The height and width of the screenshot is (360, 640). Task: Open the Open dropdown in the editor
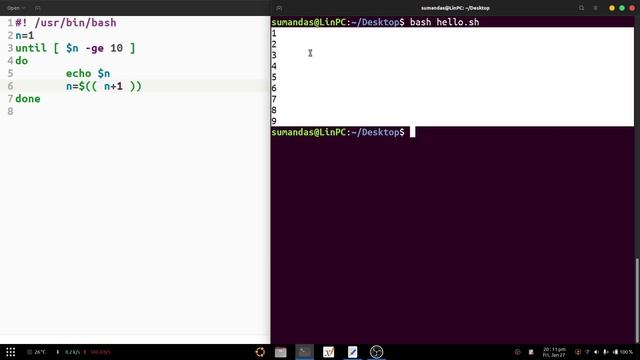coord(16,8)
